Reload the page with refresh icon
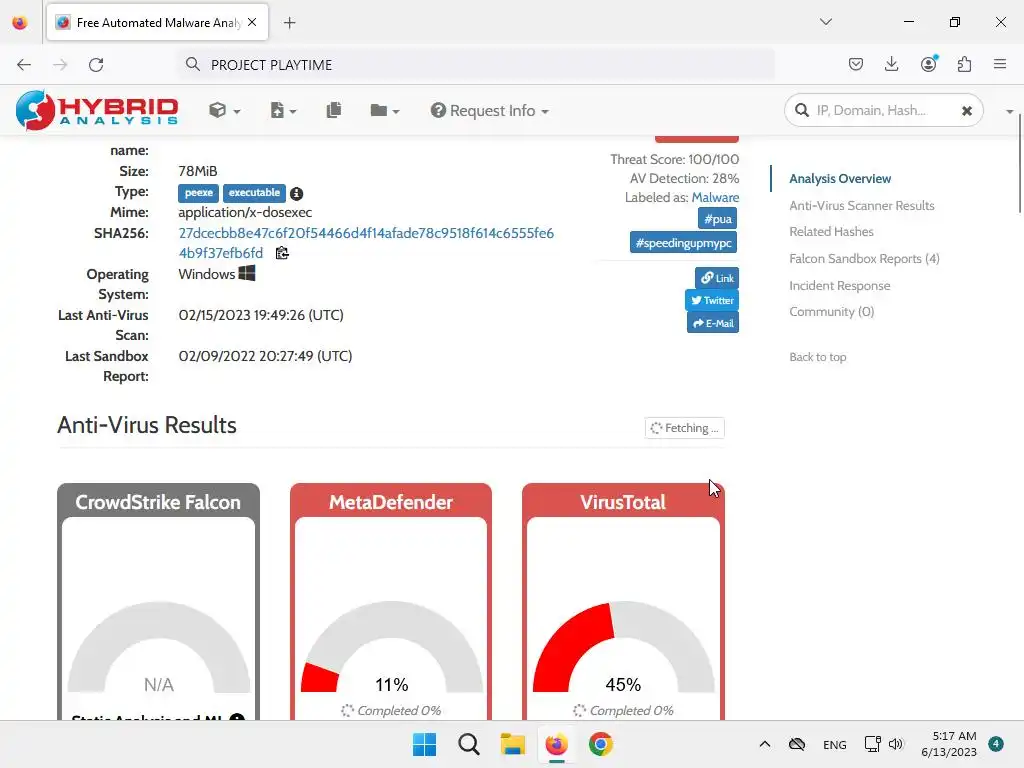This screenshot has width=1024, height=768. click(x=96, y=65)
